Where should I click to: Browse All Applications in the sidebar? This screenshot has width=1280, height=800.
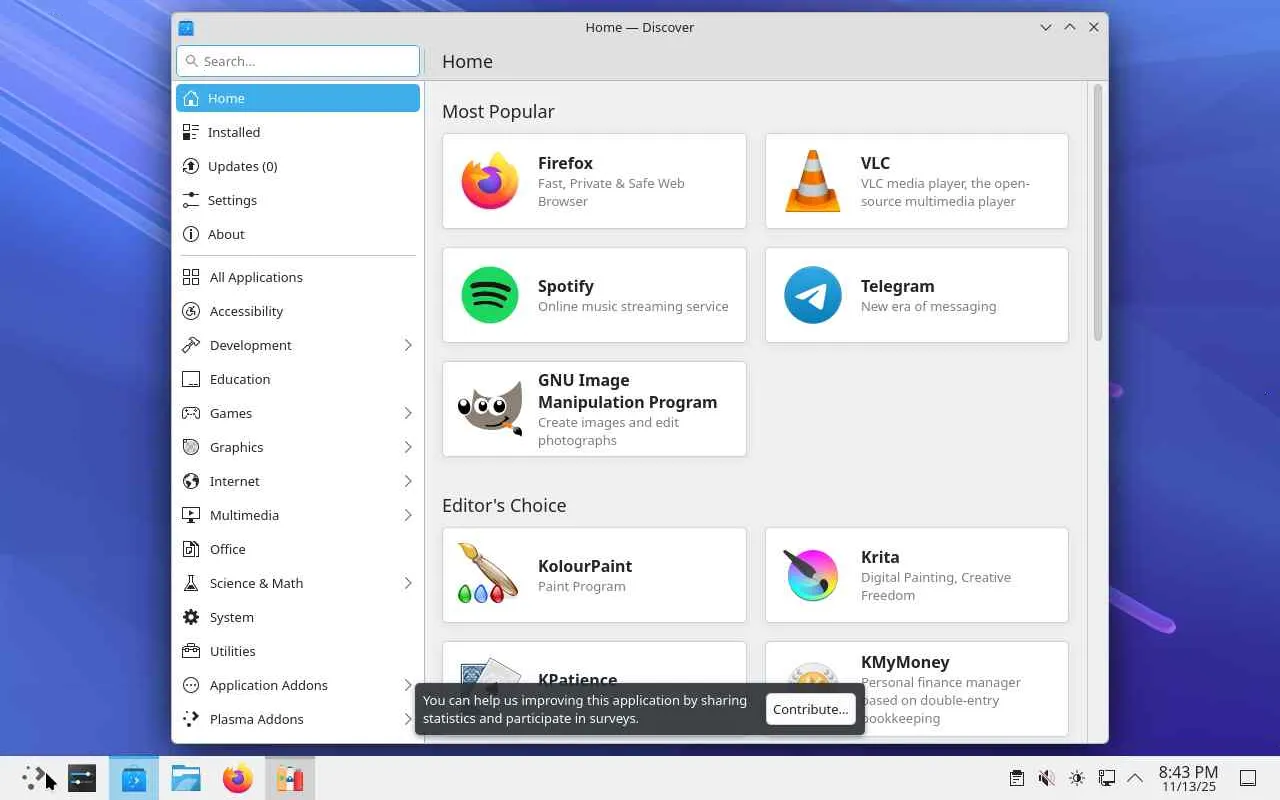point(298,277)
